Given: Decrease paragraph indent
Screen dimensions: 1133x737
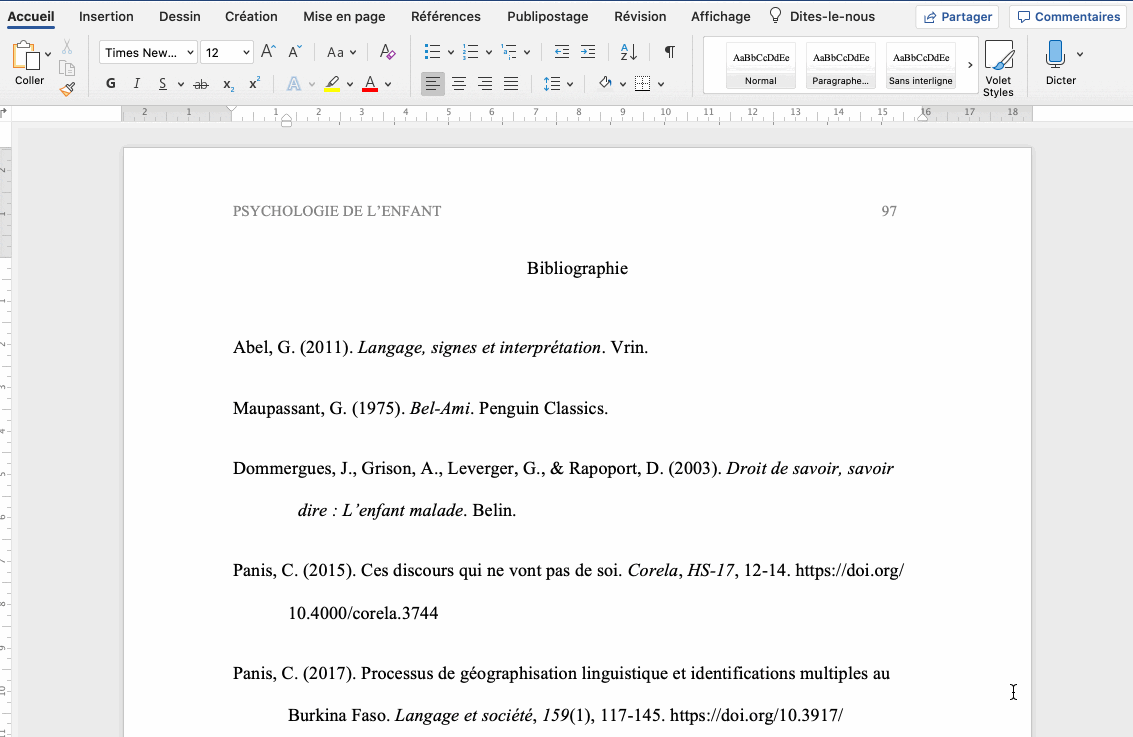Looking at the screenshot, I should tap(561, 52).
